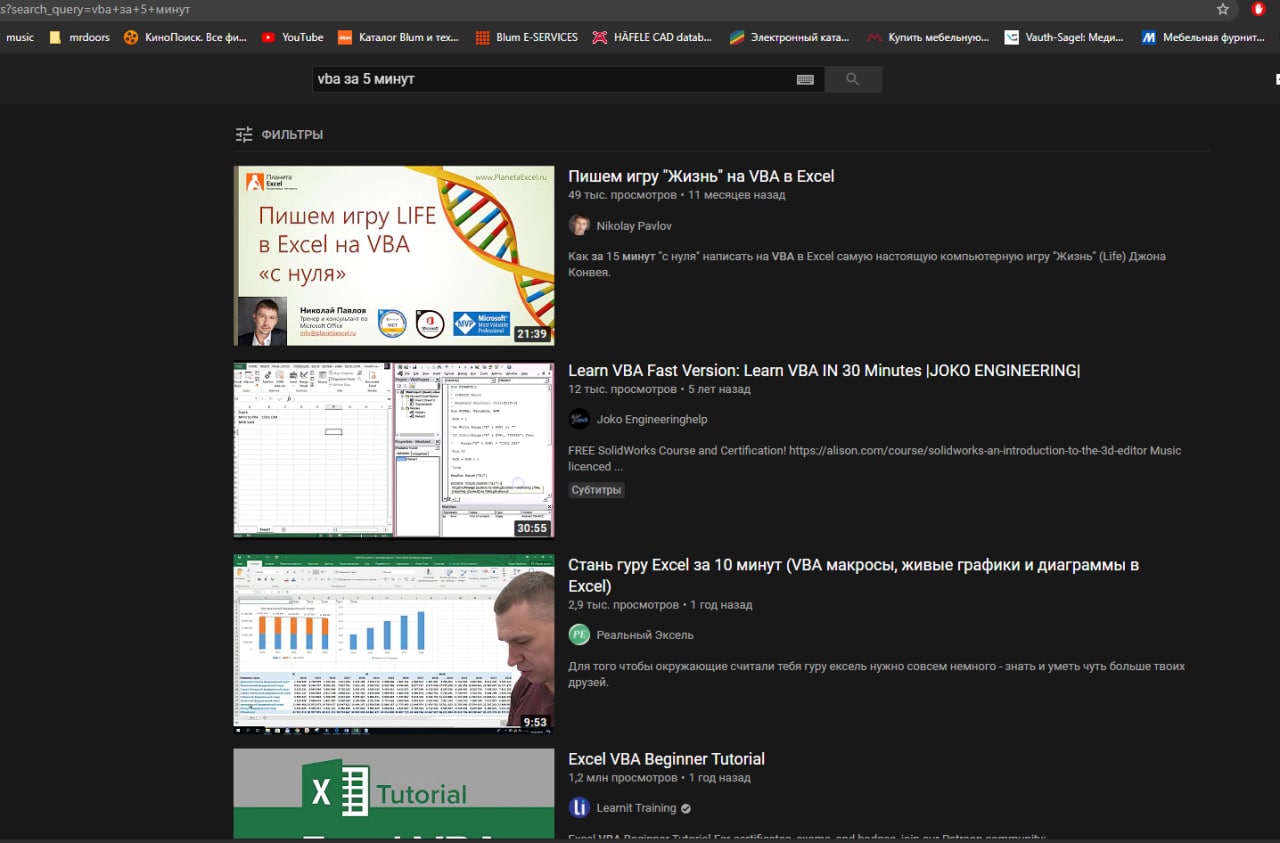Open the YouTube bookmark in bookmarks bar

pyautogui.click(x=292, y=37)
